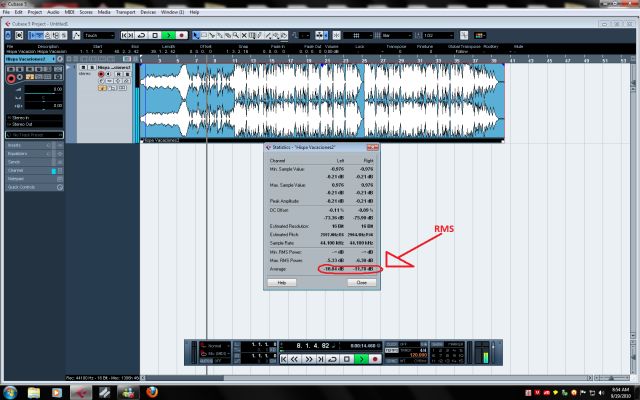Adjust Inspector volume slider
The width and height of the screenshot is (640, 400).
coord(44,89)
